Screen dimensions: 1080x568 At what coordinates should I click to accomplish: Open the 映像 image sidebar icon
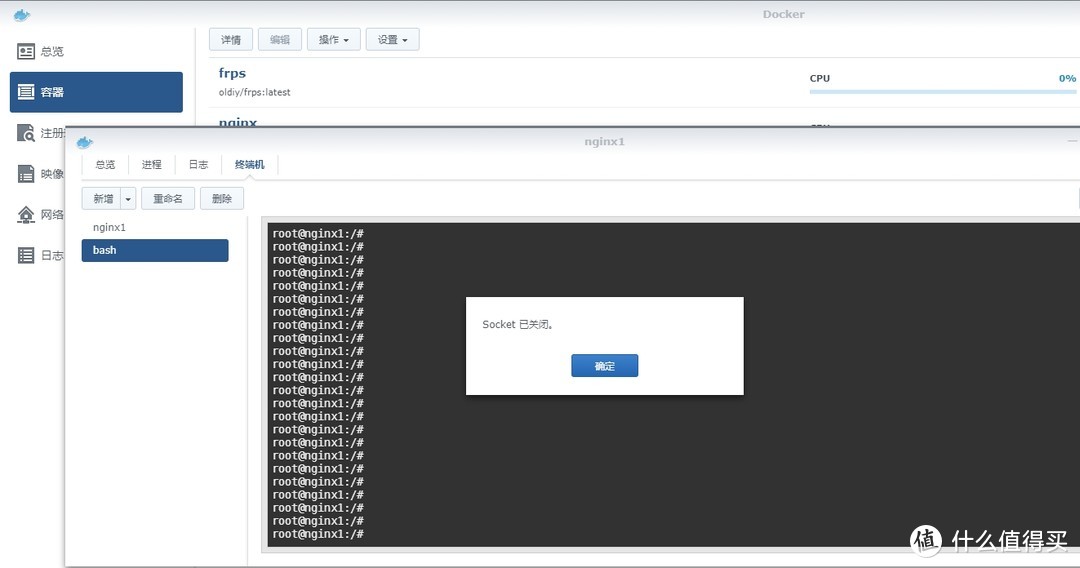(25, 173)
